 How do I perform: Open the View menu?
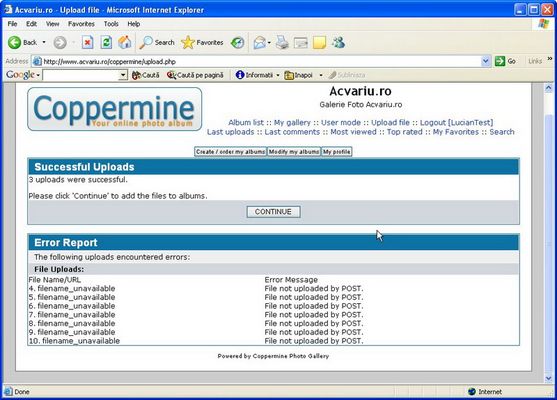[53, 24]
